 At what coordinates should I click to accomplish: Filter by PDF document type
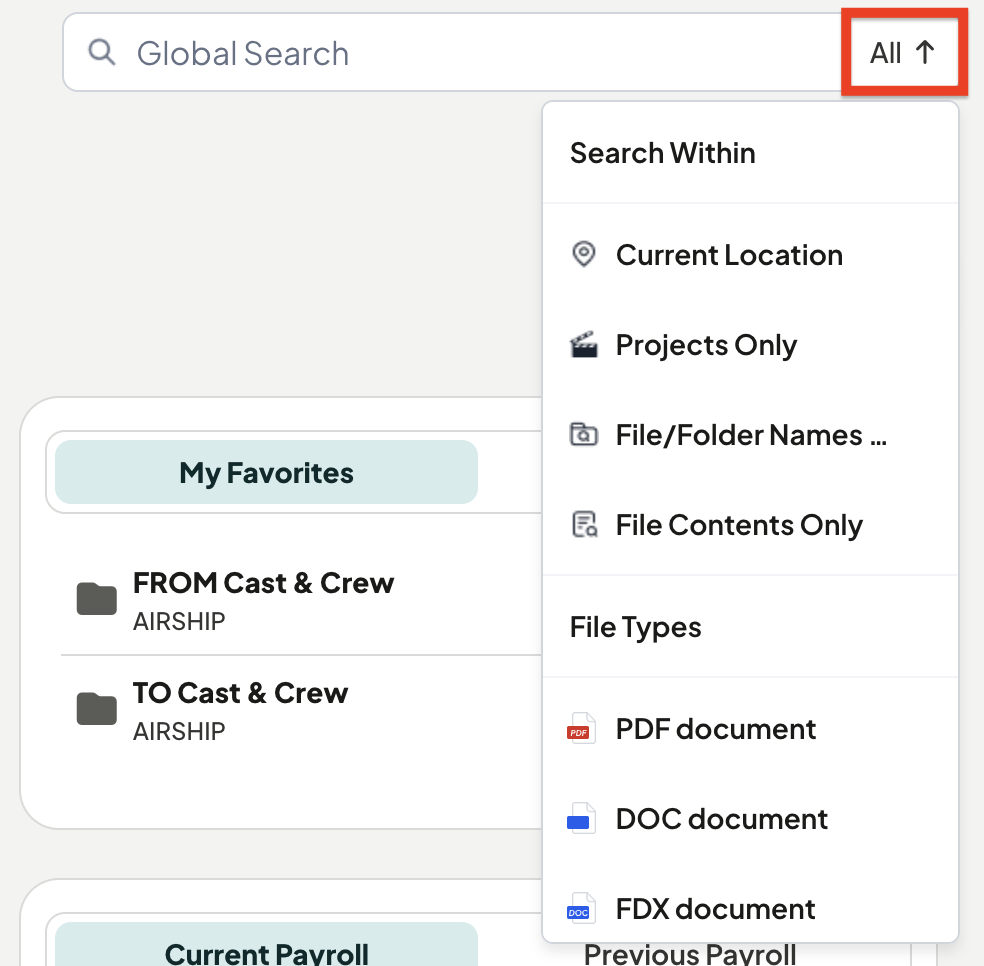tap(751, 729)
